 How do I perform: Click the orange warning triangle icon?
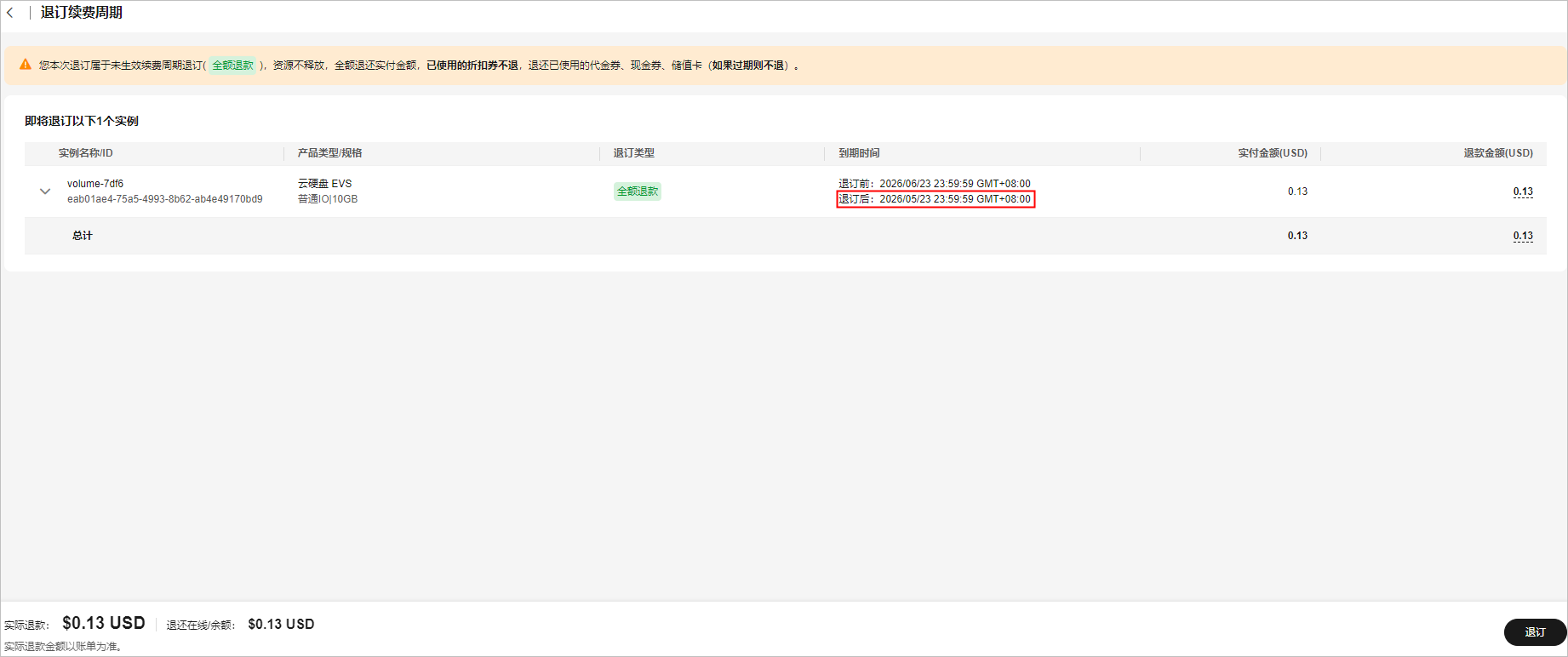click(x=26, y=65)
